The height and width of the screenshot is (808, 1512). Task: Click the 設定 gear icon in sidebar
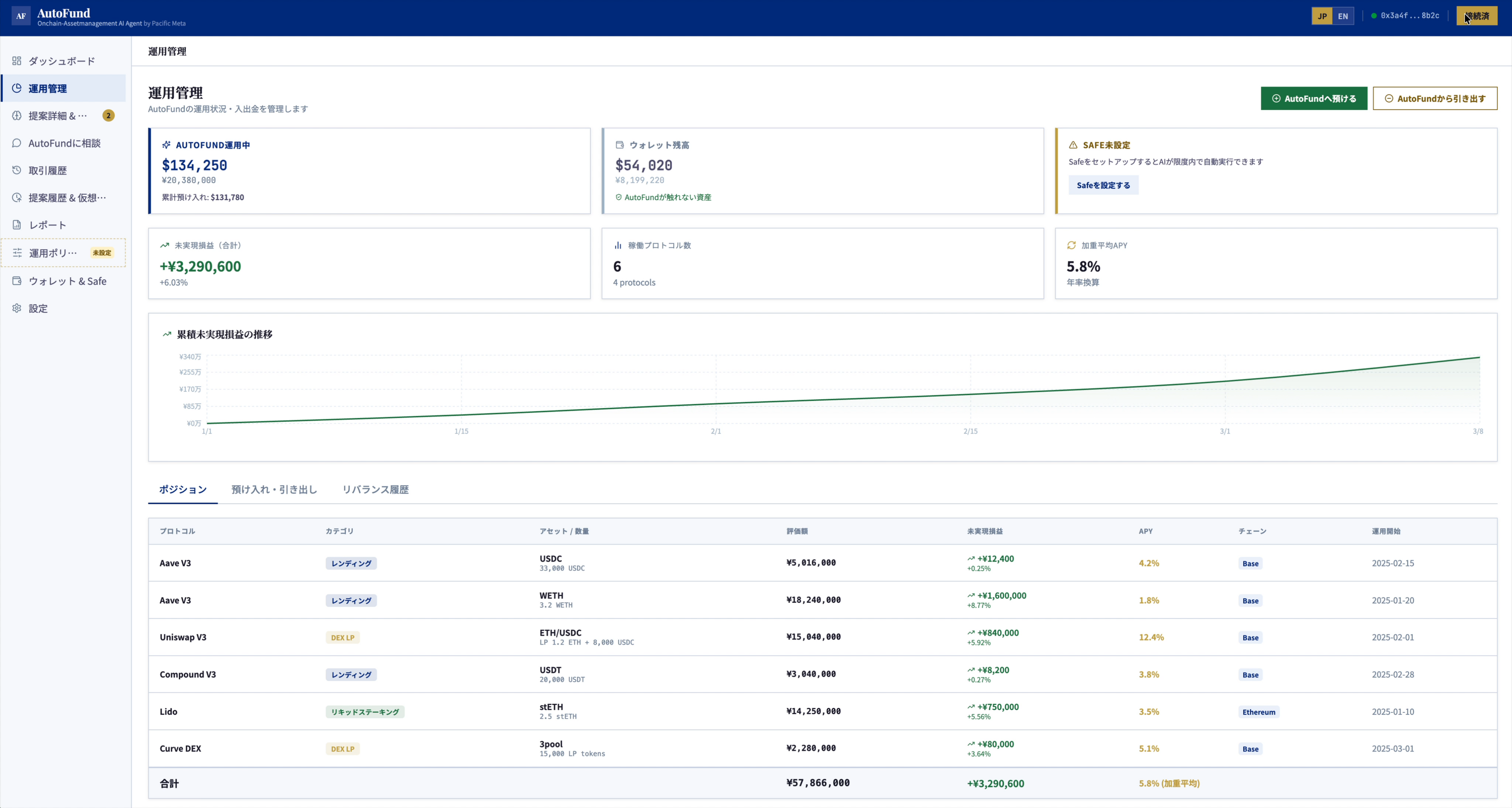[16, 308]
